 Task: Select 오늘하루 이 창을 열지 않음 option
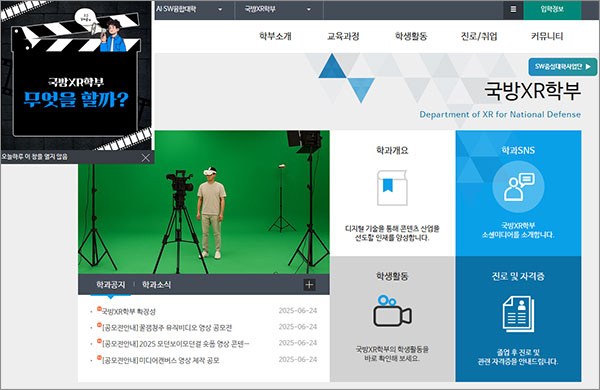tap(34, 157)
